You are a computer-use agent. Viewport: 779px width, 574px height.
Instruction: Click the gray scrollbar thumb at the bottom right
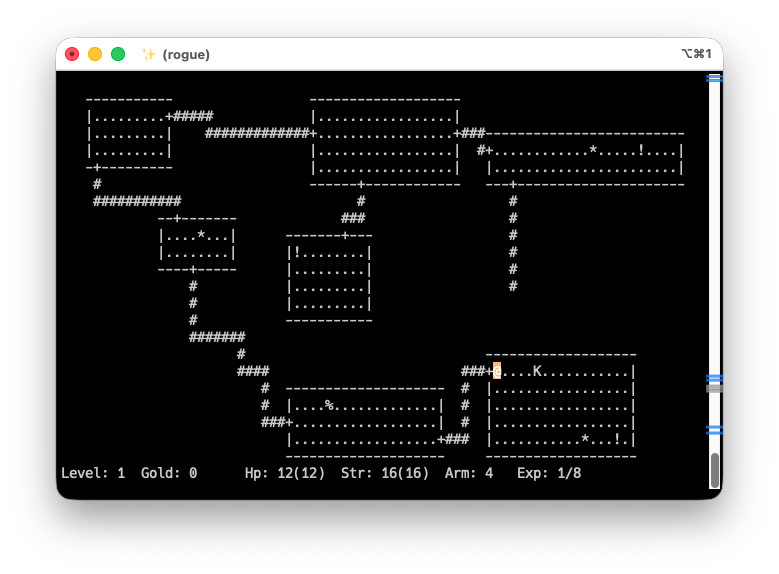pyautogui.click(x=714, y=470)
